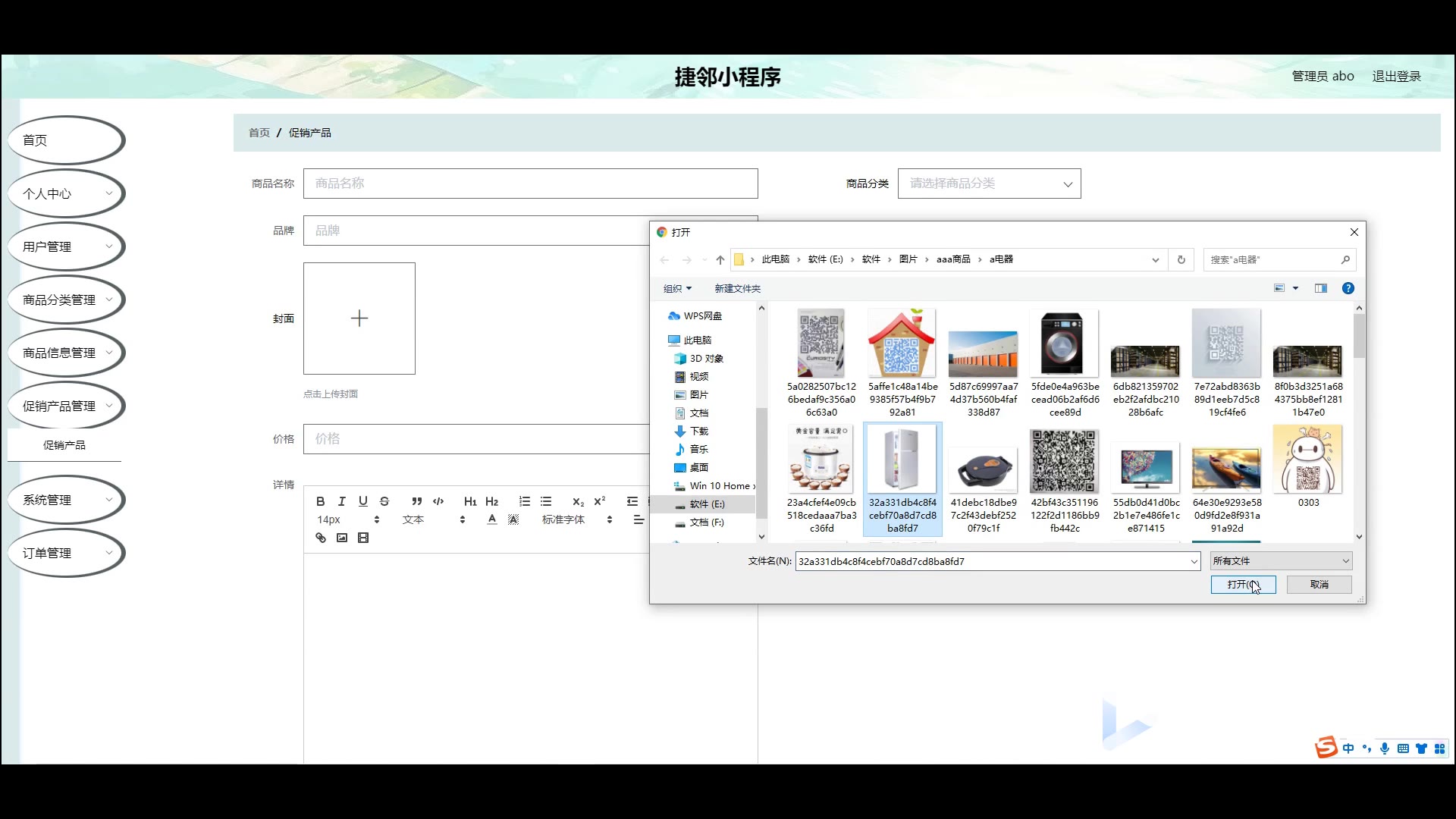Image resolution: width=1456 pixels, height=819 pixels.
Task: Go up one folder level in dialog
Action: click(720, 259)
